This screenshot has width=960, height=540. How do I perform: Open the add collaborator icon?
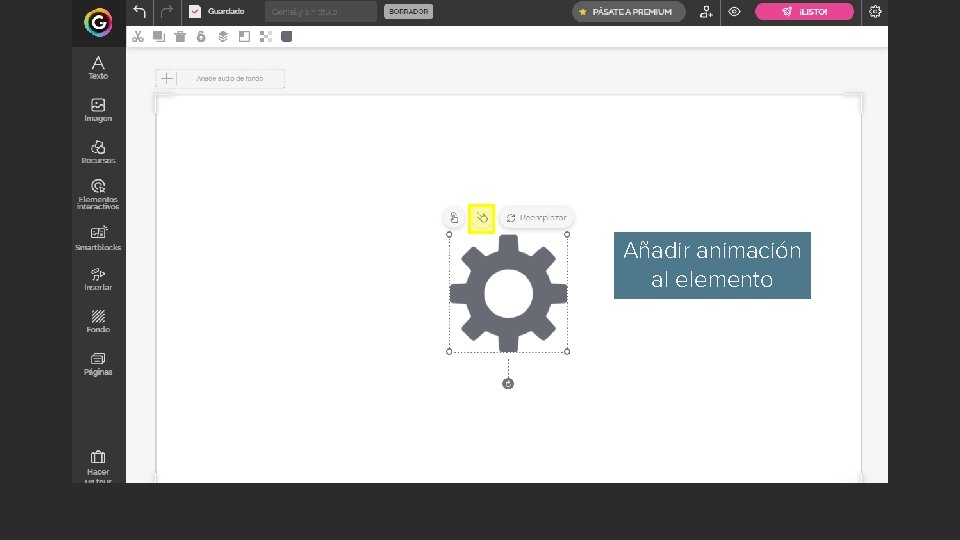point(706,12)
